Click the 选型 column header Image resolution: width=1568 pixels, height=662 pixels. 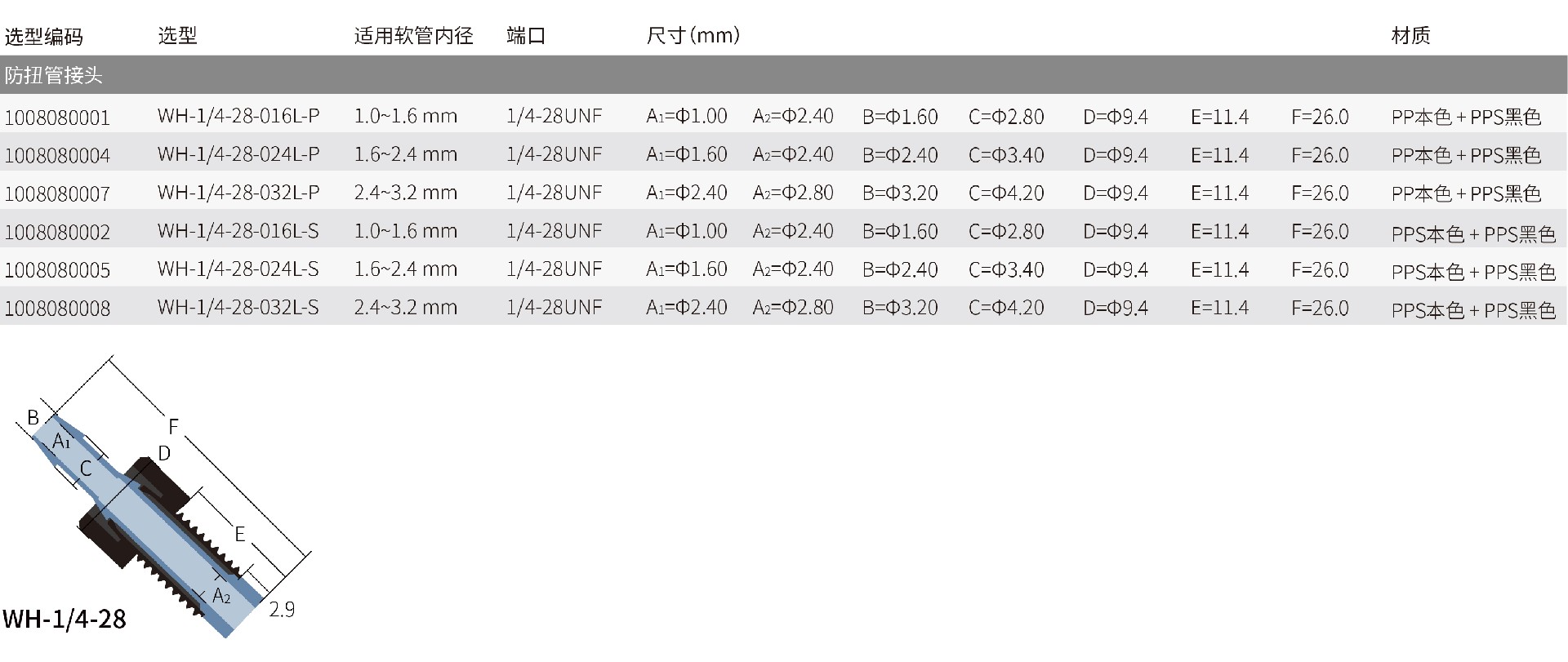coord(177,36)
